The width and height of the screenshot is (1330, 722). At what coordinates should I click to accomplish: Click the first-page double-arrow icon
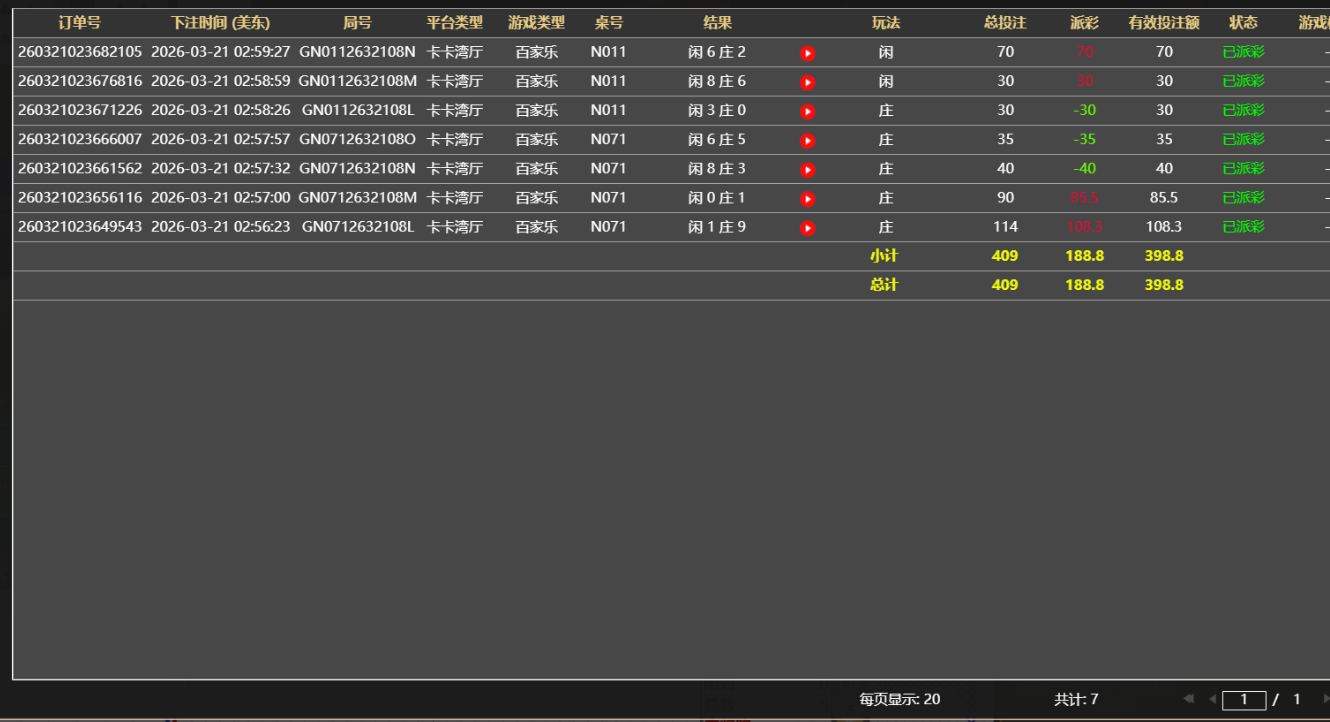[x=1188, y=699]
